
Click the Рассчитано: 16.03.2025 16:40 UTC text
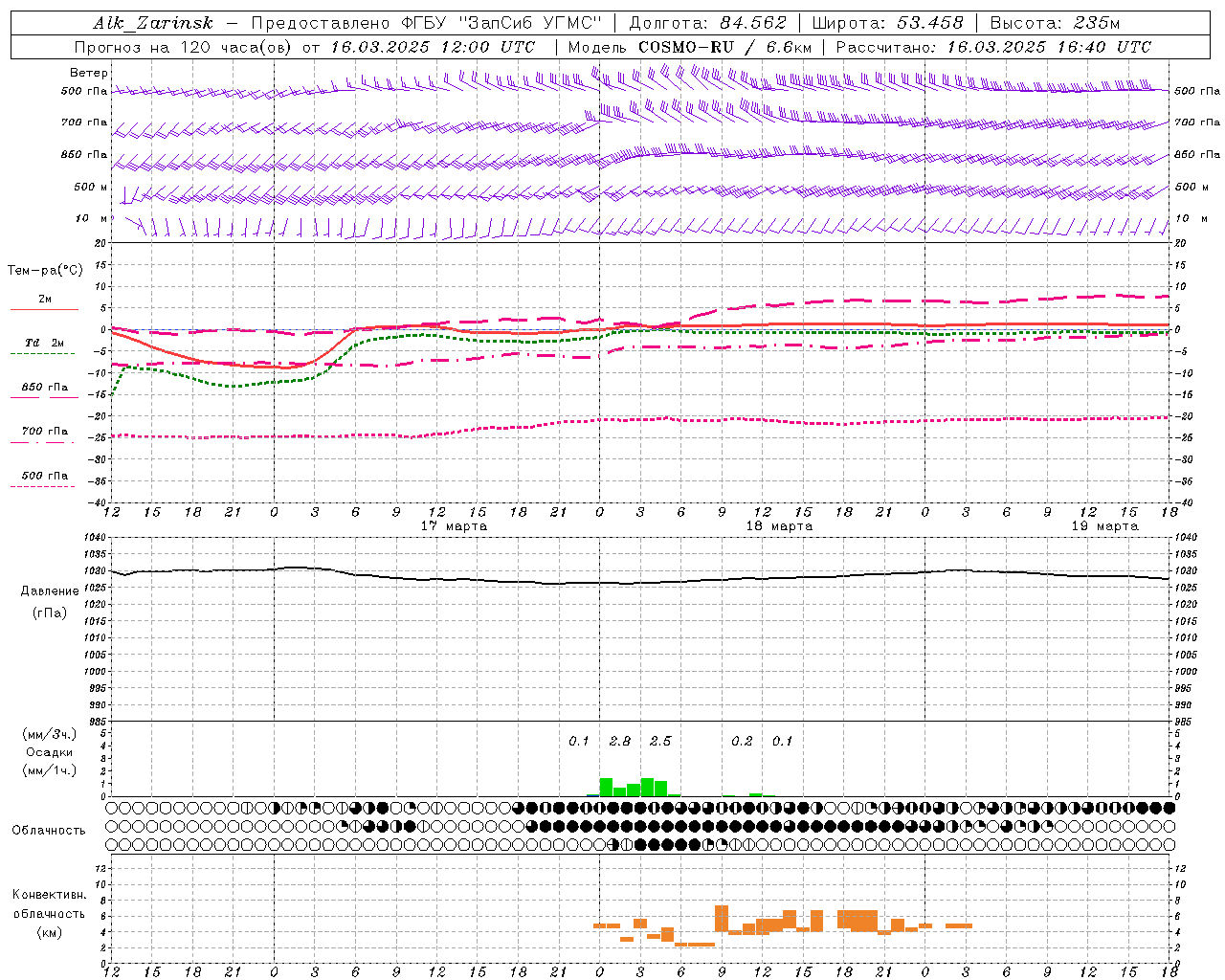[x=993, y=47]
